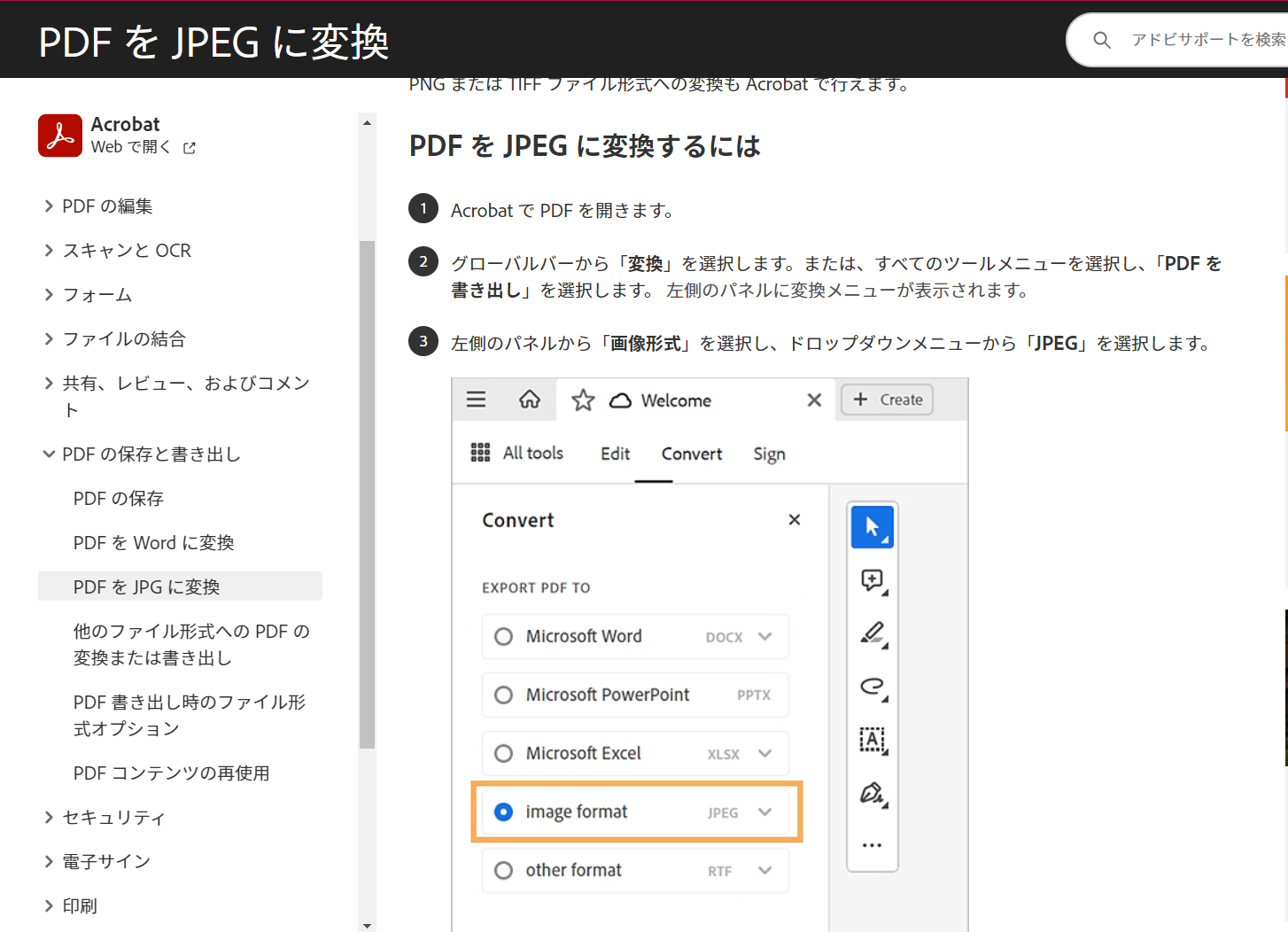
Task: Collapse PDF の保存と書き出し section
Action: (x=49, y=454)
